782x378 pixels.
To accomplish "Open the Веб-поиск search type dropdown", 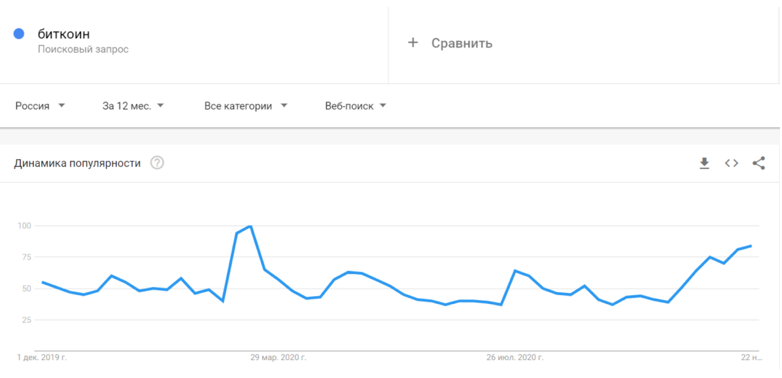I will [x=356, y=106].
